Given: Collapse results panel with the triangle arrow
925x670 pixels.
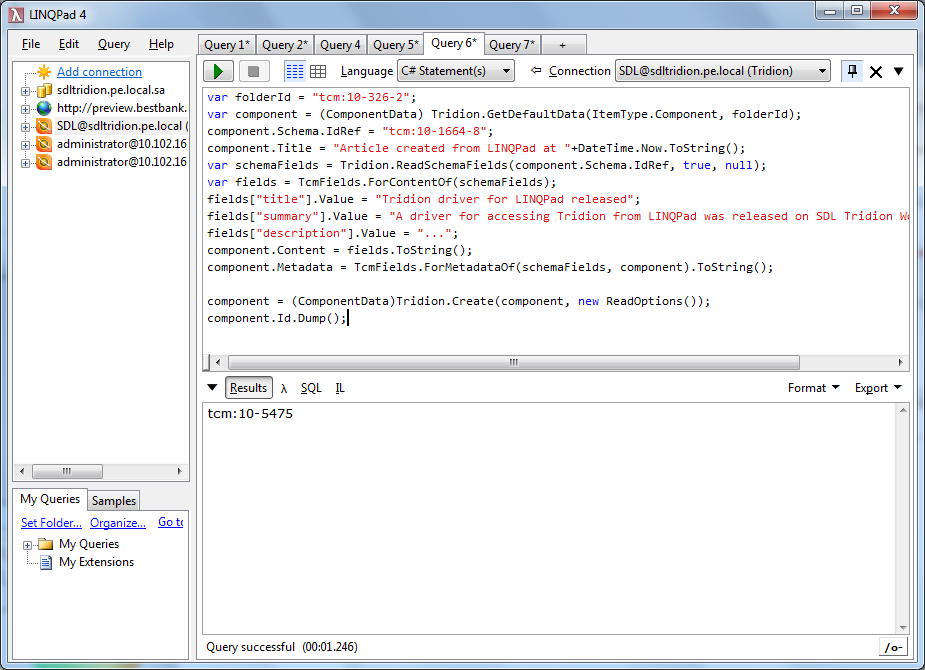Looking at the screenshot, I should [x=212, y=388].
